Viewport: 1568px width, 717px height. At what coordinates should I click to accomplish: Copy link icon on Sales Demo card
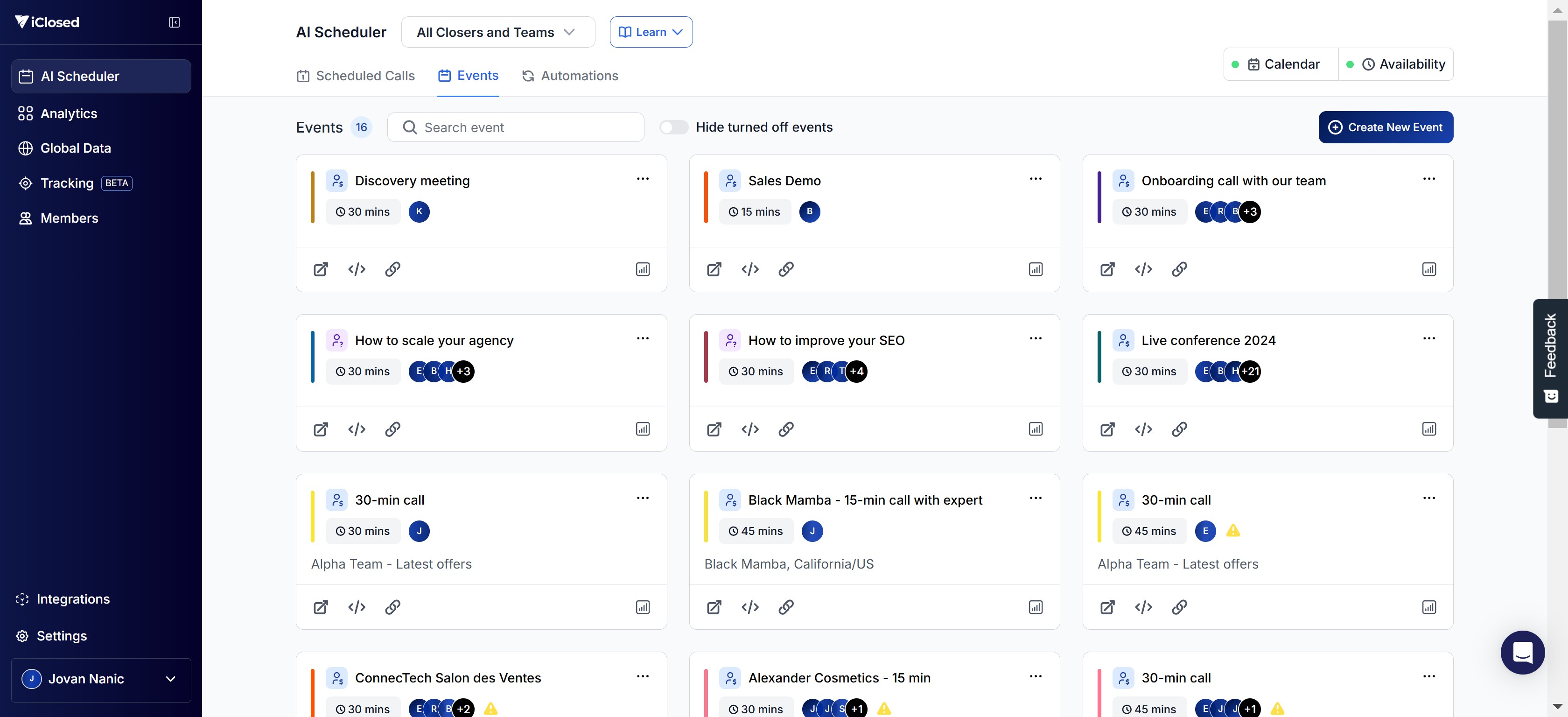pyautogui.click(x=786, y=269)
